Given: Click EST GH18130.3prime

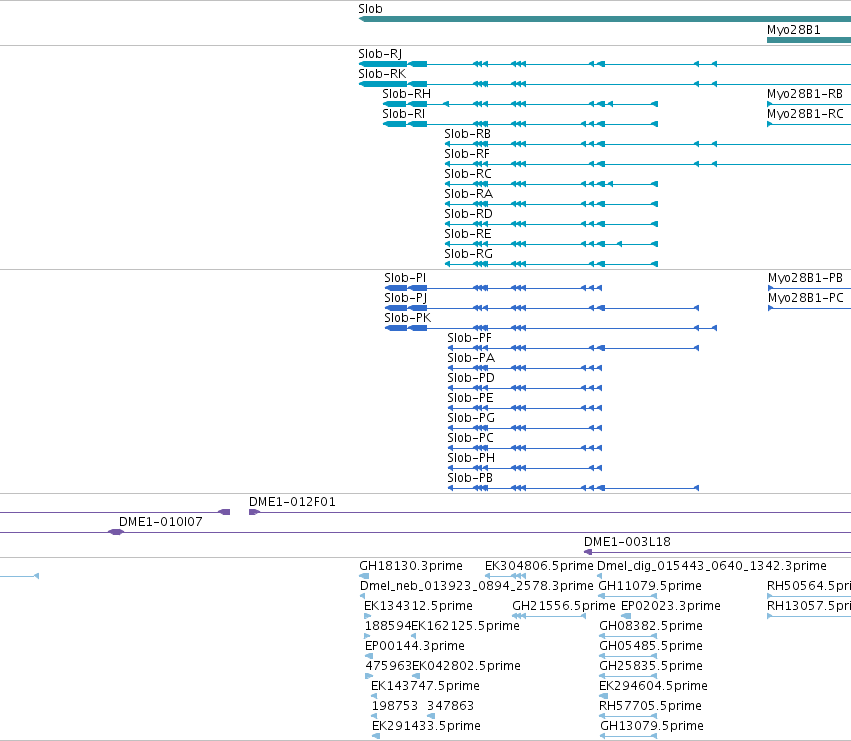Looking at the screenshot, I should click(x=411, y=566).
